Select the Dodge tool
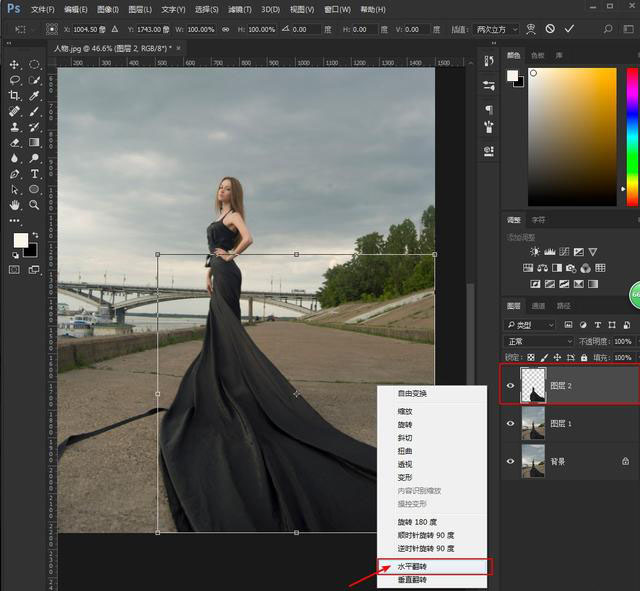640x591 pixels. (x=34, y=158)
